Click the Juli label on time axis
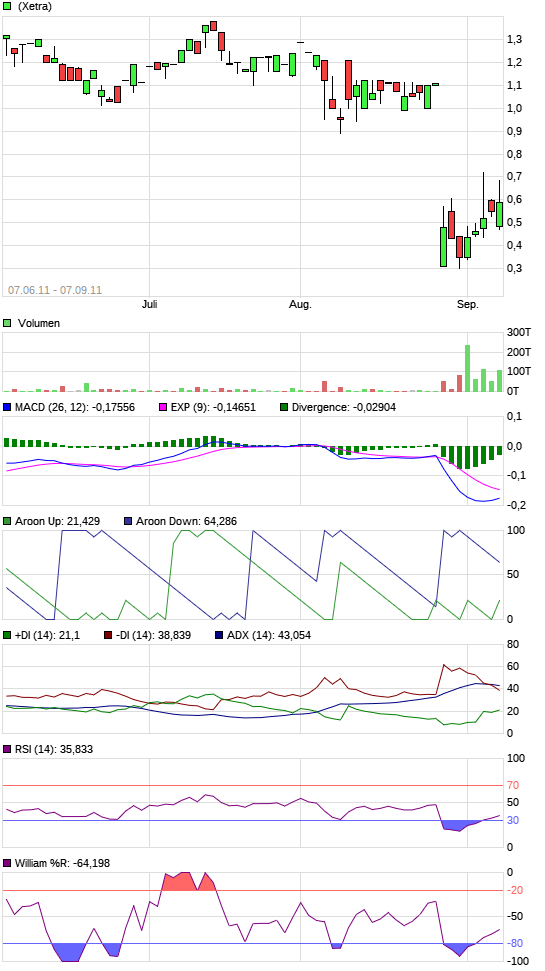The height and width of the screenshot is (971, 545). pos(149,305)
